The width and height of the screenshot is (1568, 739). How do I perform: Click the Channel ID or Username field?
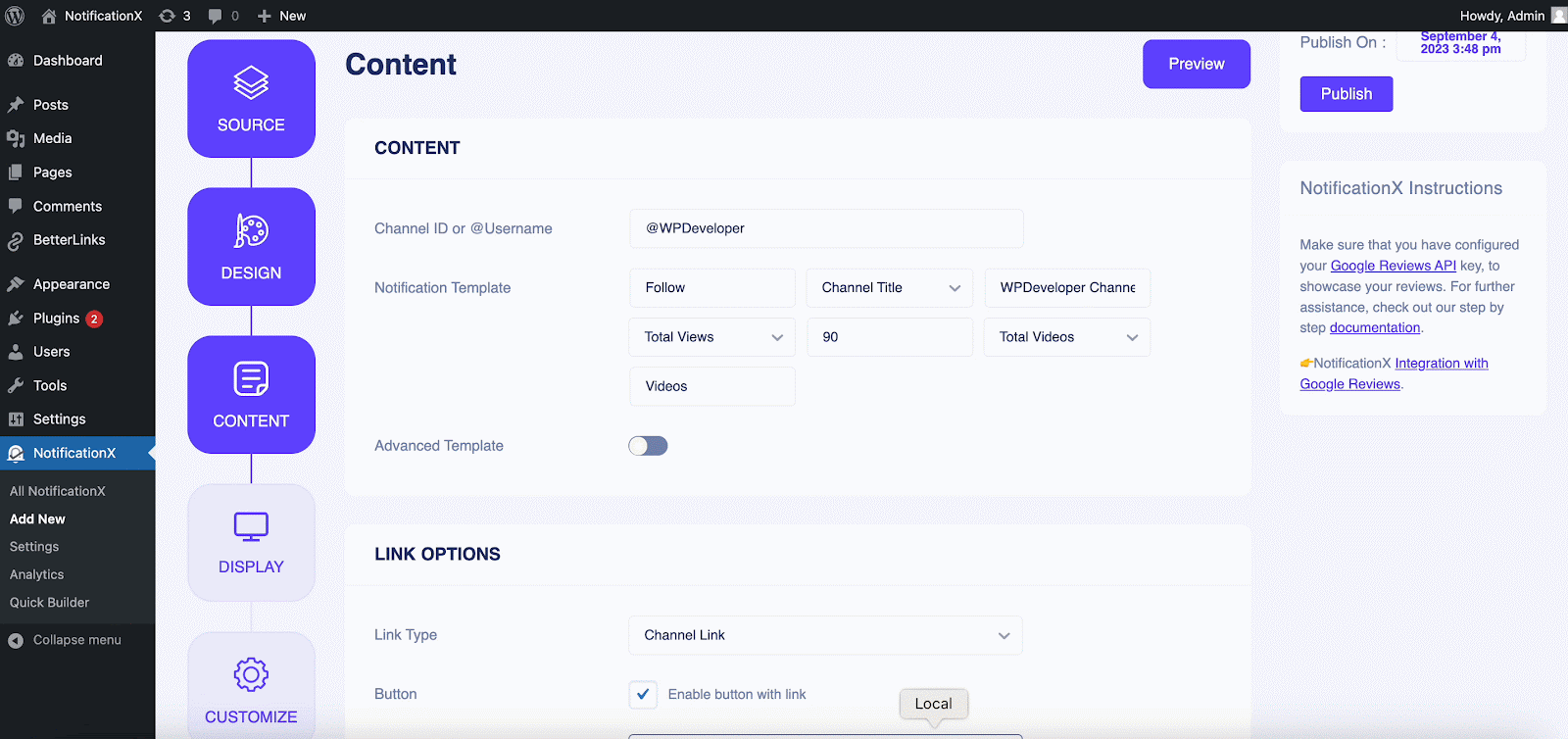click(826, 228)
